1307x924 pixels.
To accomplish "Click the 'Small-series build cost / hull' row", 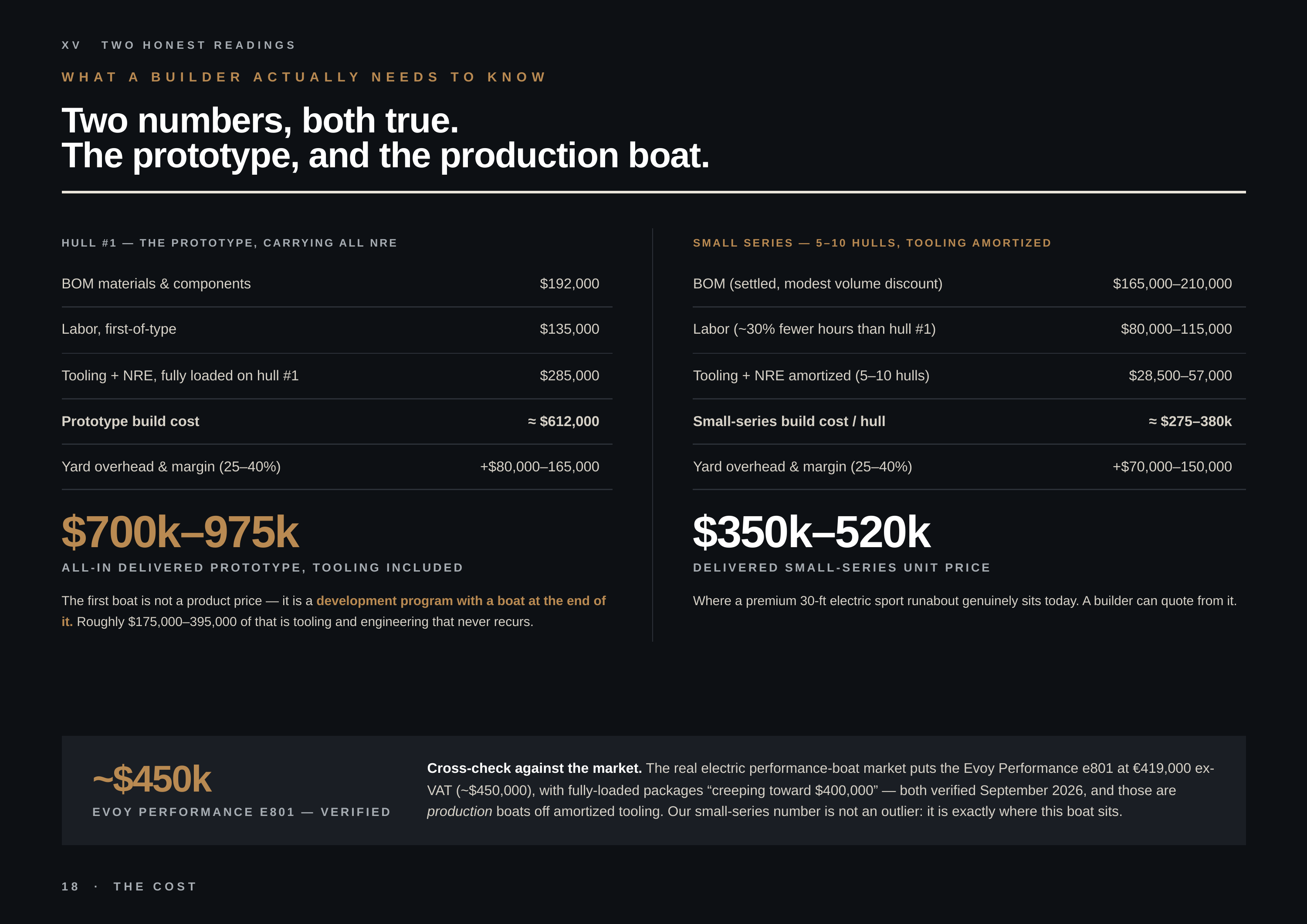I will click(x=969, y=421).
